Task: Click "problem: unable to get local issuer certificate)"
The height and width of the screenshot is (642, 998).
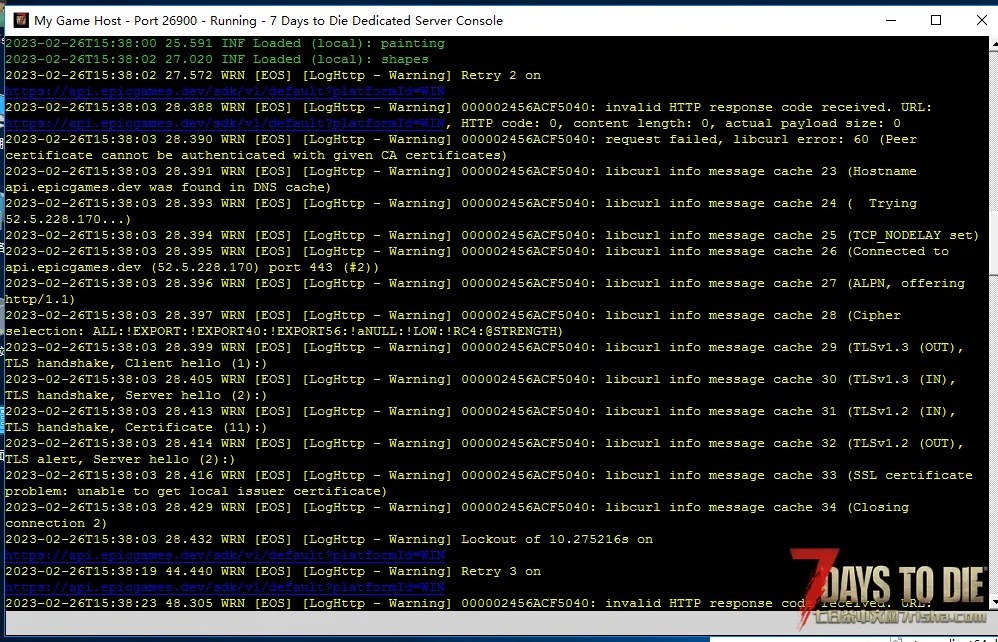Action: tap(196, 491)
